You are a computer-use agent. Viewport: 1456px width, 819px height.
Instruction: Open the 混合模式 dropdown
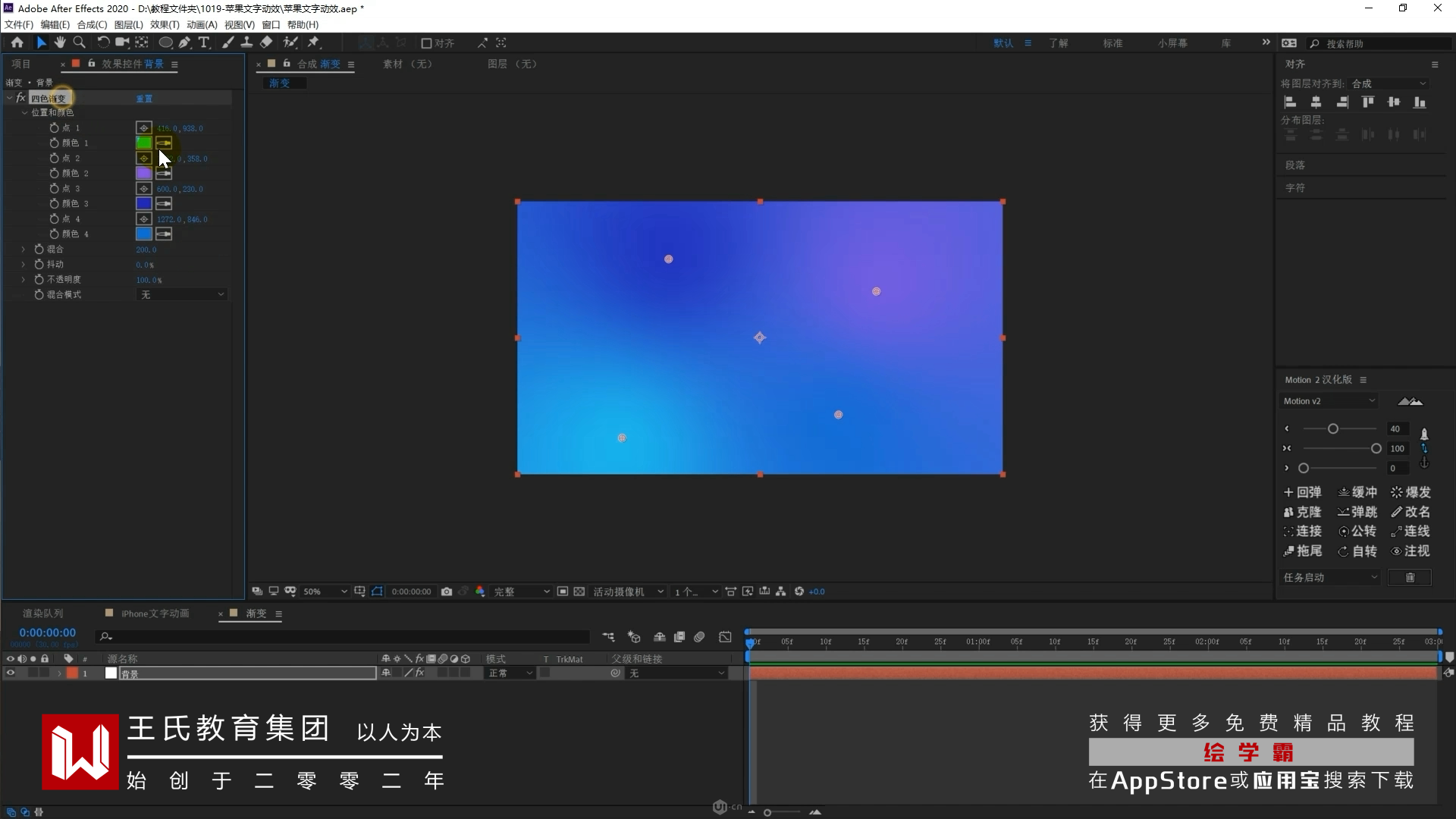pos(182,295)
